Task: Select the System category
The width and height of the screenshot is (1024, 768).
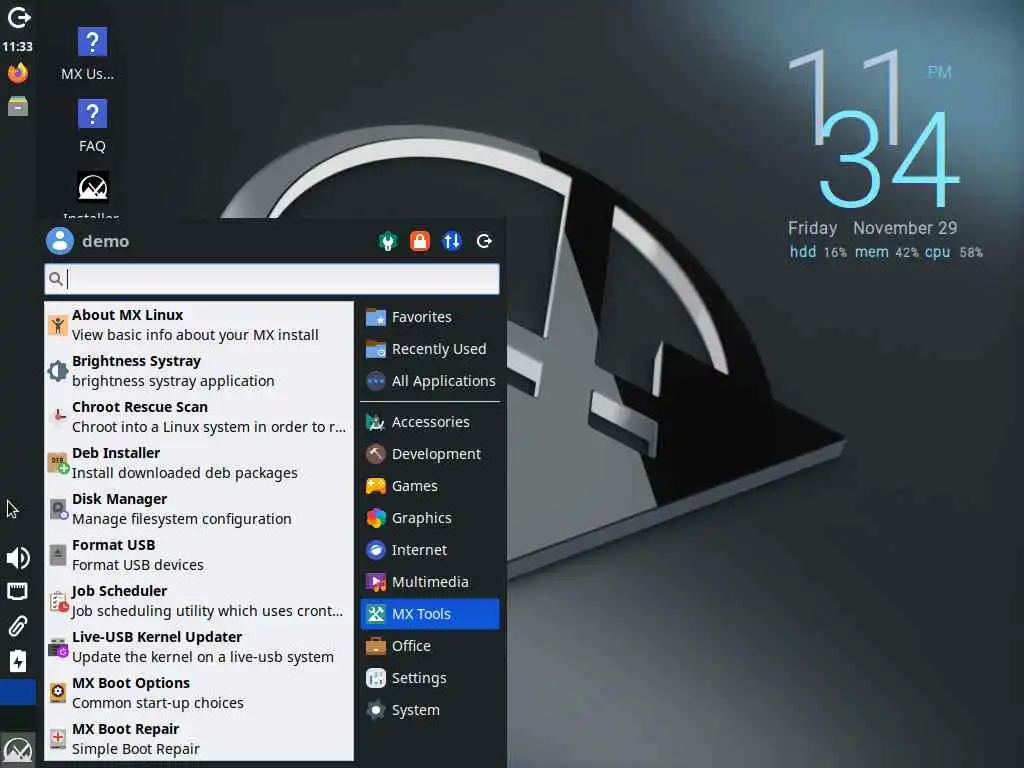Action: pos(430,711)
